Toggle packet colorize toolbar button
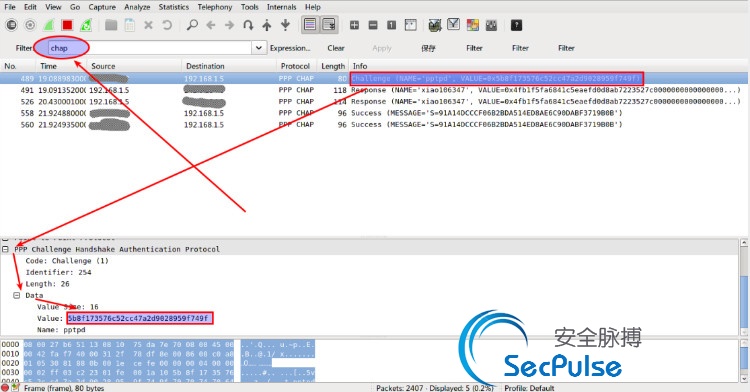 point(310,25)
